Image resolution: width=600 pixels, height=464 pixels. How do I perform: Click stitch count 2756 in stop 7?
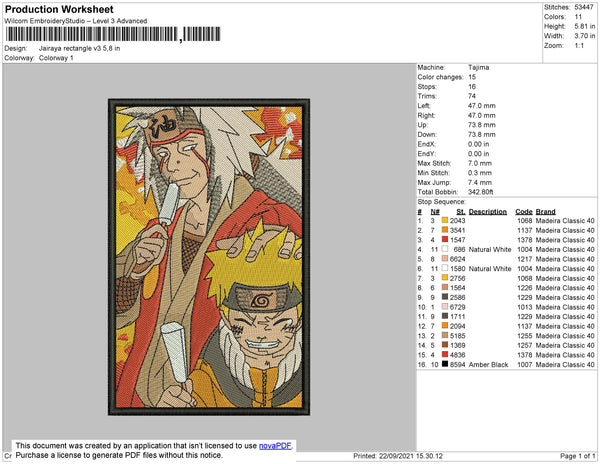[x=458, y=278]
